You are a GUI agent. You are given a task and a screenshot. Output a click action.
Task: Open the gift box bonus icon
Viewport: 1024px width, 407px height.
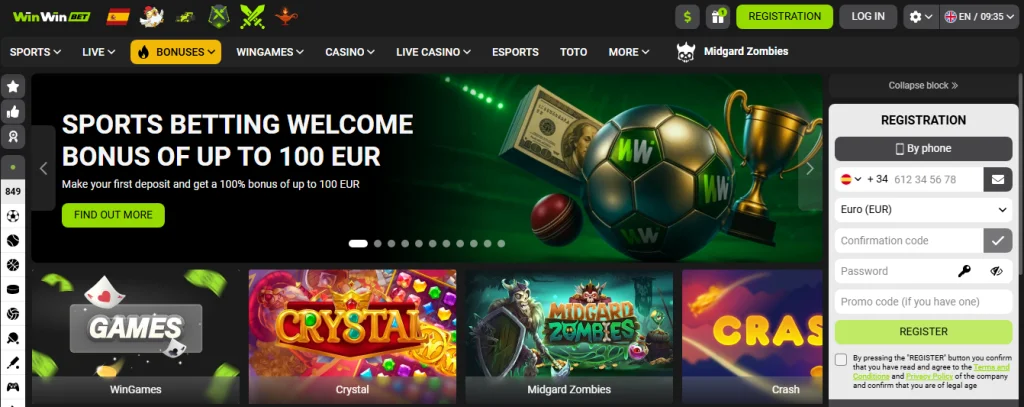(718, 17)
